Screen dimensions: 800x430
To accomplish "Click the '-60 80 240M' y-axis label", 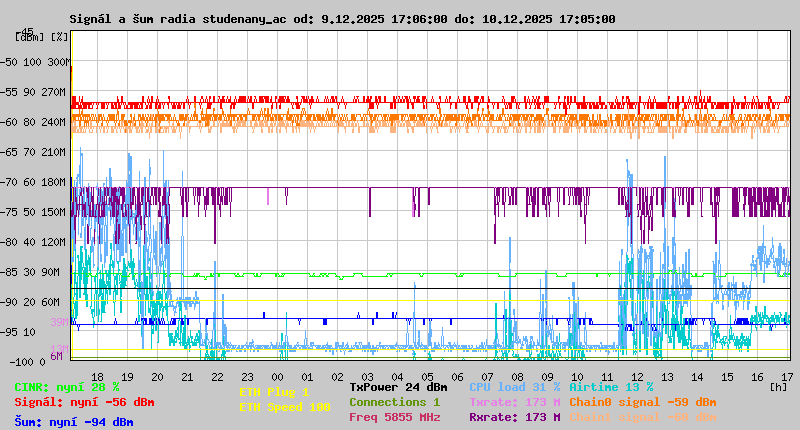I will (x=33, y=122).
